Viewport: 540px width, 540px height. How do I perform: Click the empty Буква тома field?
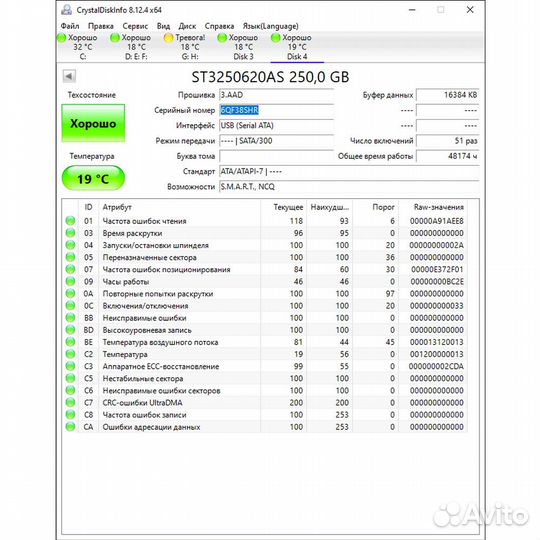276,156
